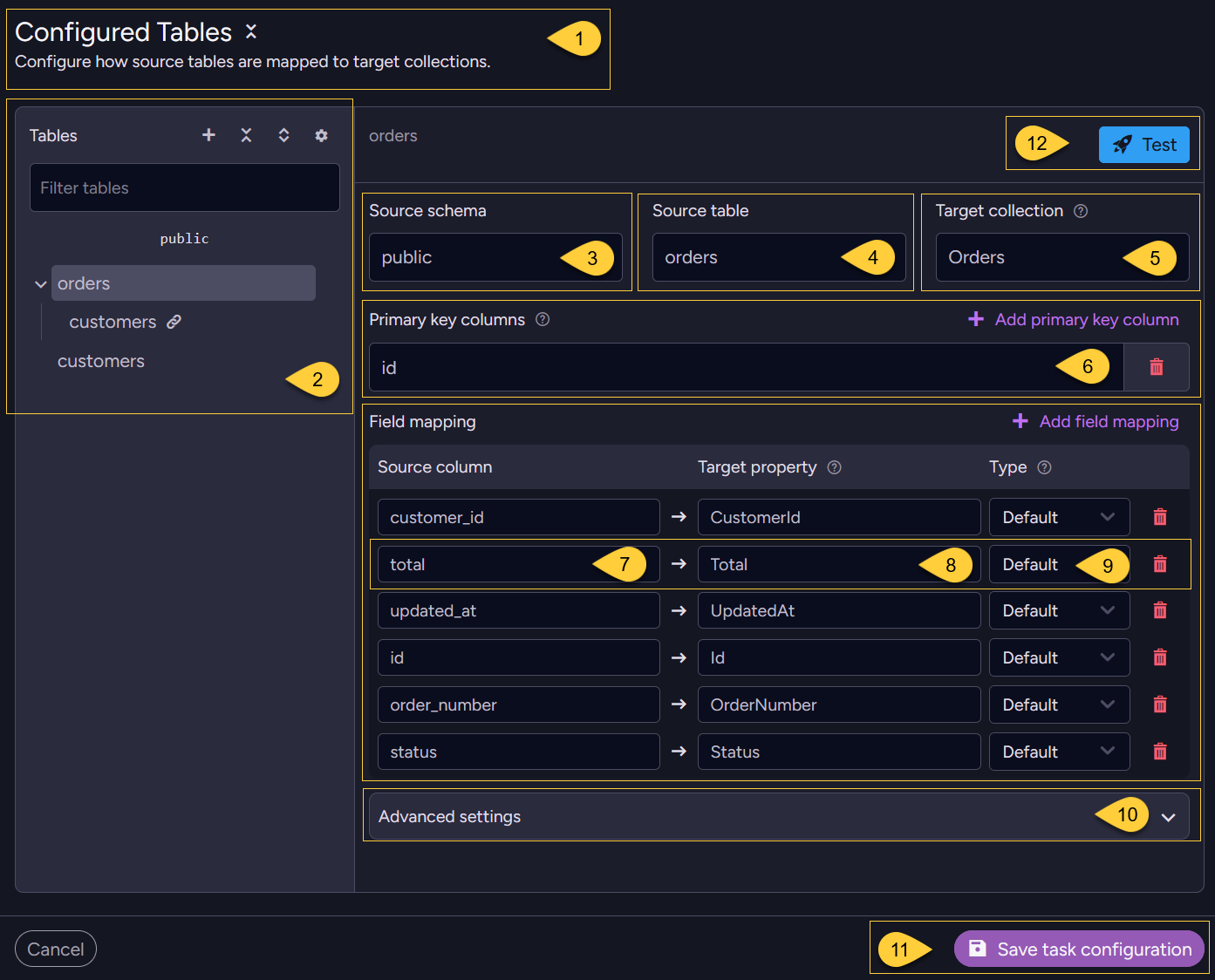Viewport: 1215px width, 980px height.
Task: Click the Cancel button
Action: tap(56, 949)
